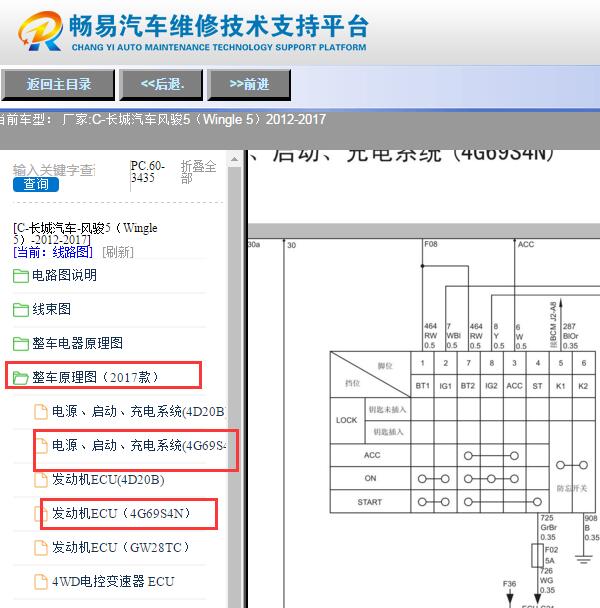Click the 287 BlOr 0.35 wire label
Viewport: 600px width, 608px height.
[x=571, y=336]
